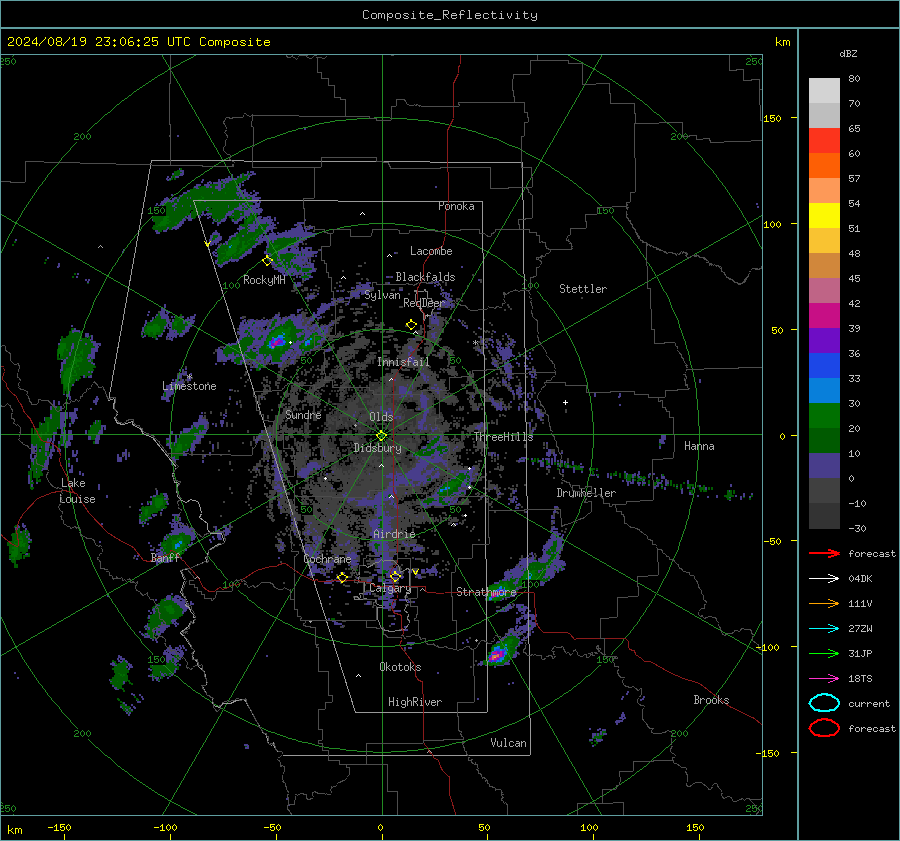The height and width of the screenshot is (841, 900).
Task: Click the white plus marker west of Hanna
Action: pyautogui.click(x=565, y=402)
